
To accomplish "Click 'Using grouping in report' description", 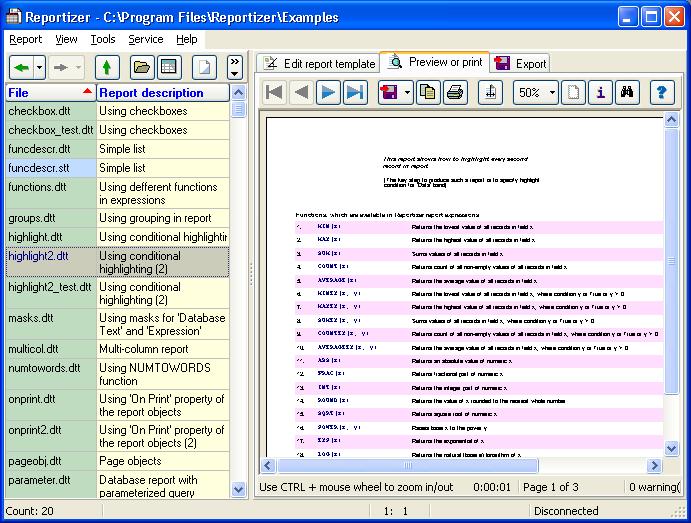I will click(x=163, y=218).
